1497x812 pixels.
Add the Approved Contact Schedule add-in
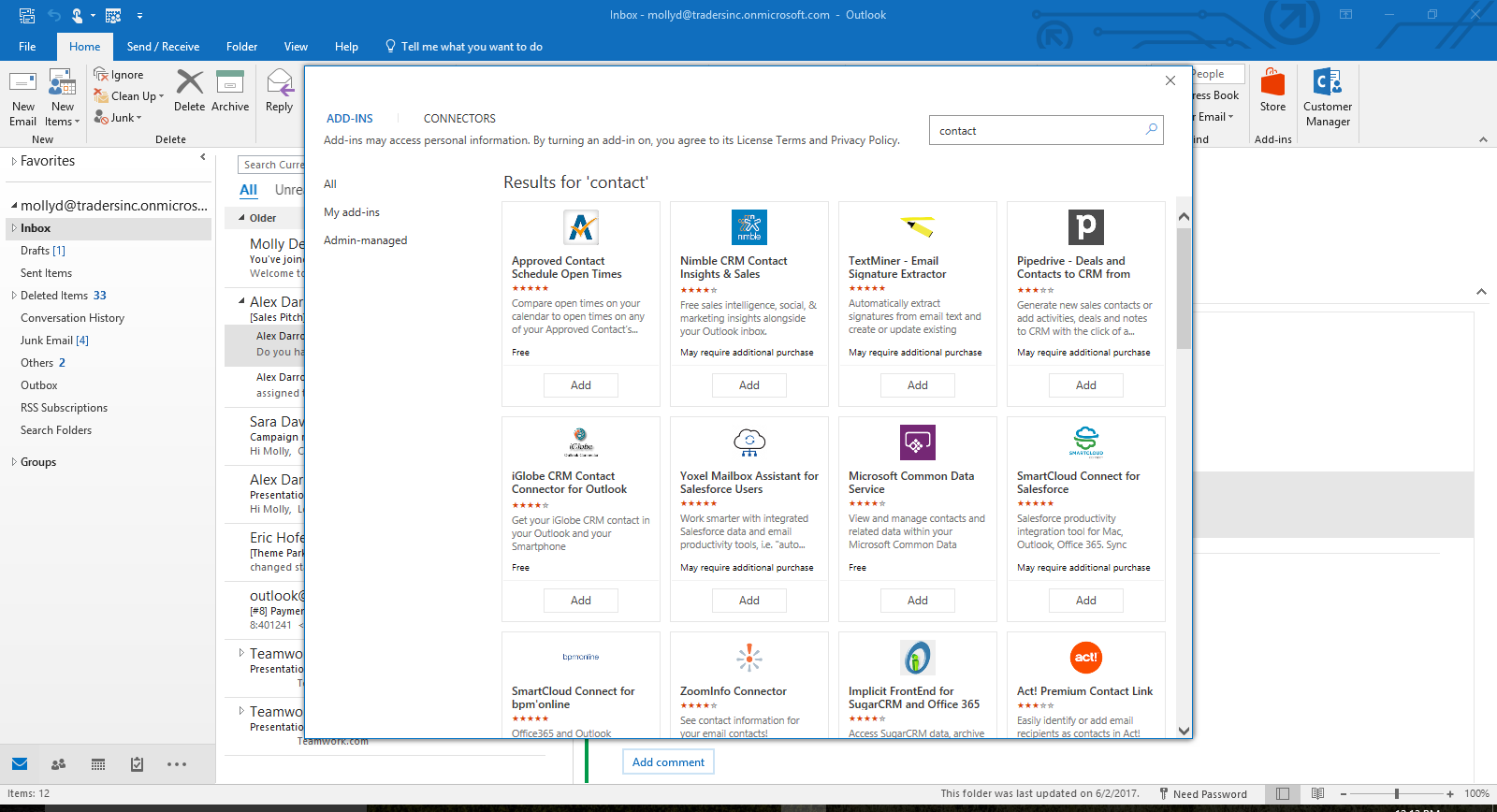pyautogui.click(x=581, y=385)
